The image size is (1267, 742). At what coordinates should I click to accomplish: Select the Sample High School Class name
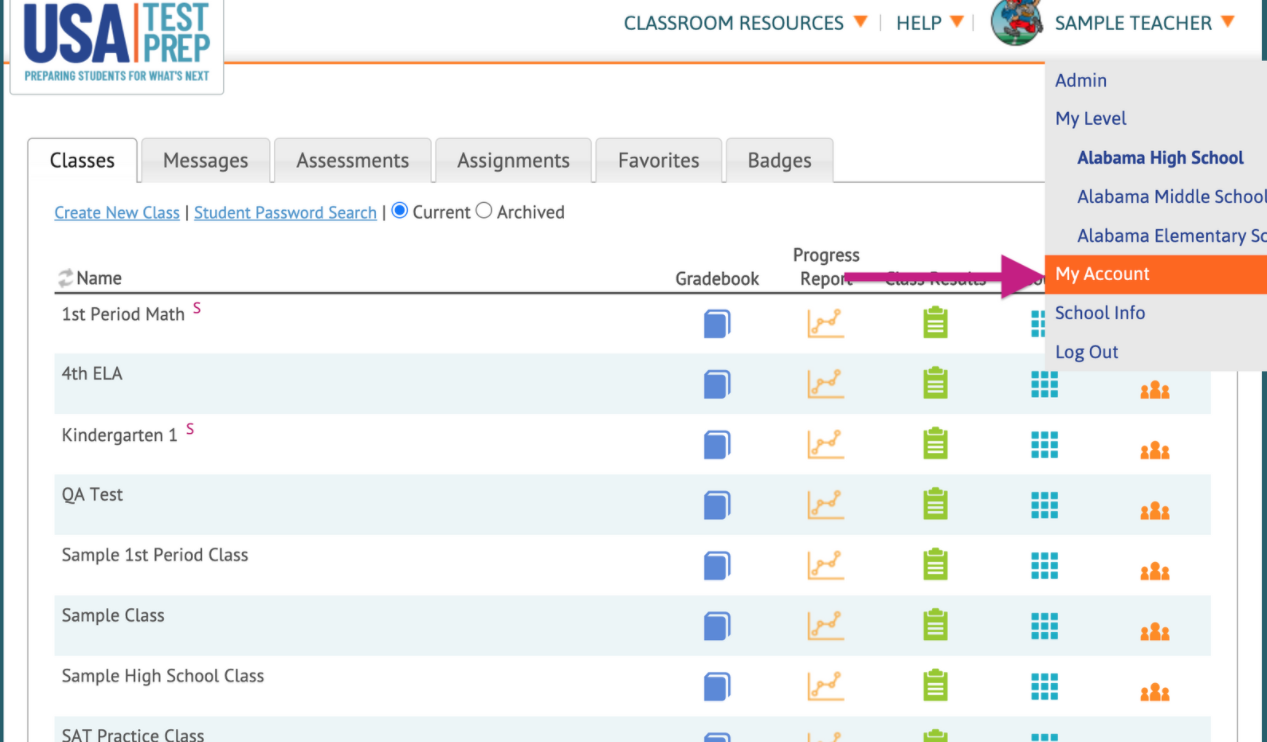(x=163, y=676)
